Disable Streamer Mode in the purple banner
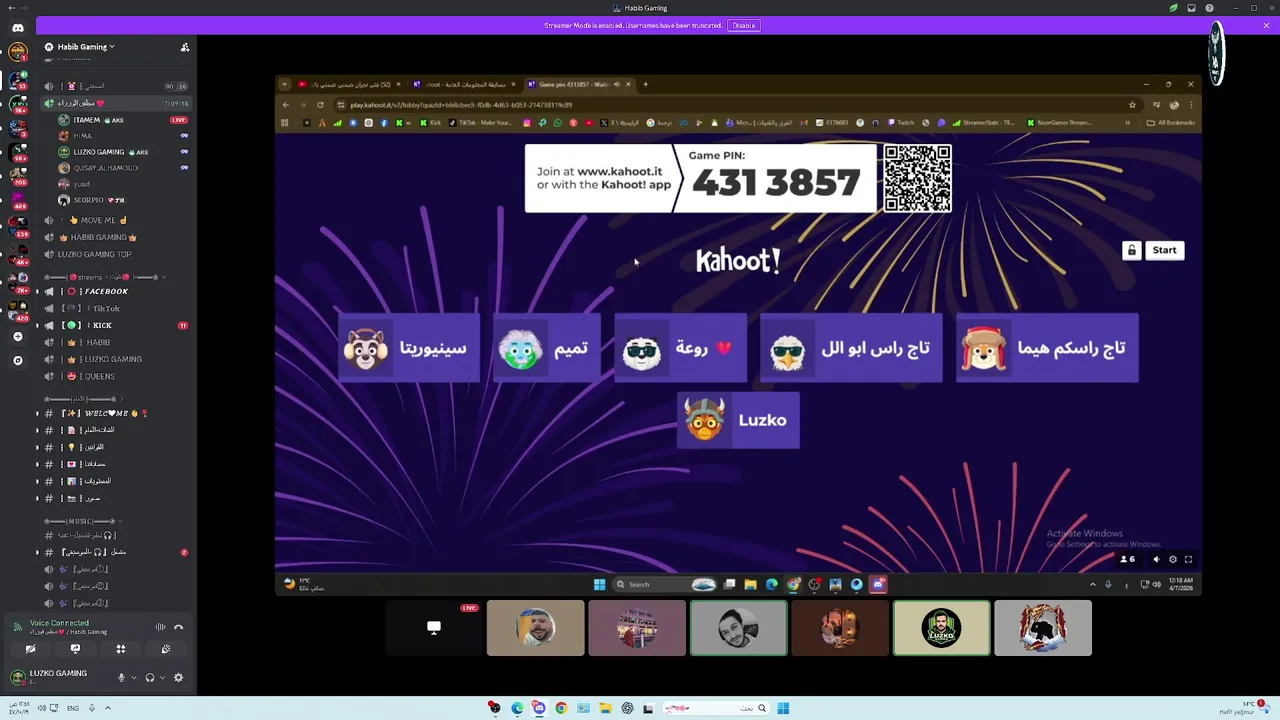Screen dimensions: 1280x720 743,25
